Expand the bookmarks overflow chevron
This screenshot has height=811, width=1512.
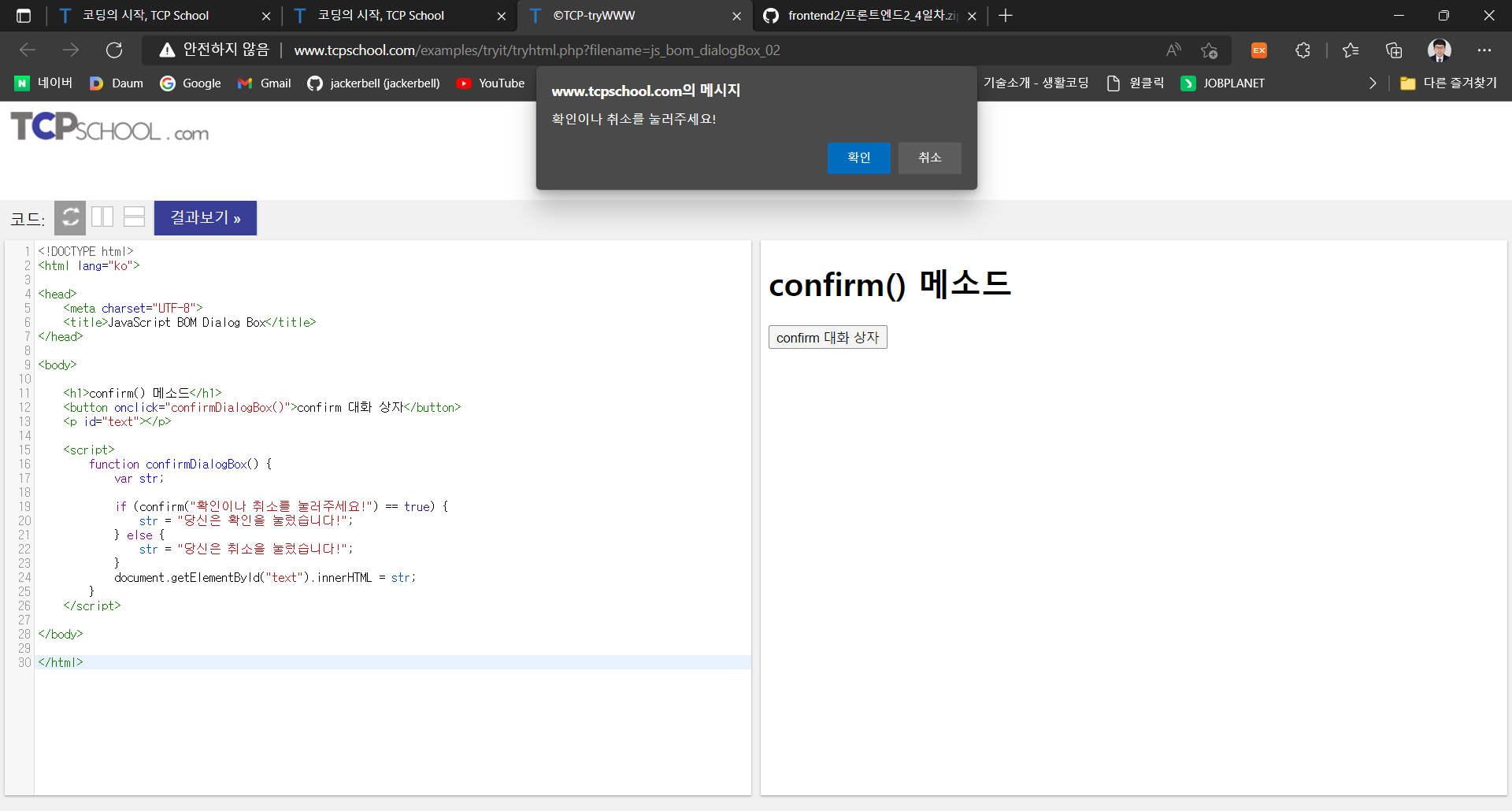click(1373, 83)
